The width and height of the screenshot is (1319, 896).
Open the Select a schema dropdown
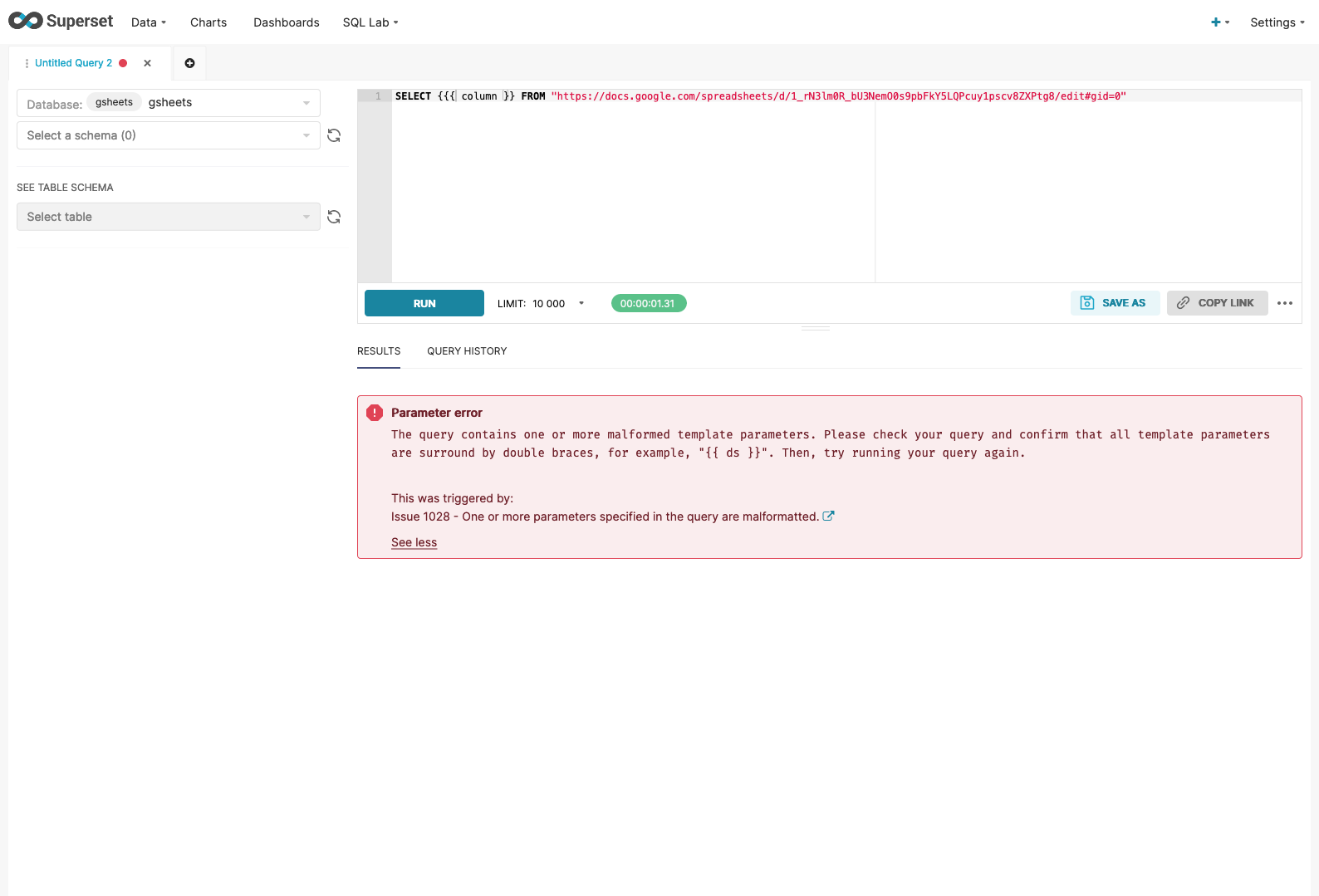[169, 135]
